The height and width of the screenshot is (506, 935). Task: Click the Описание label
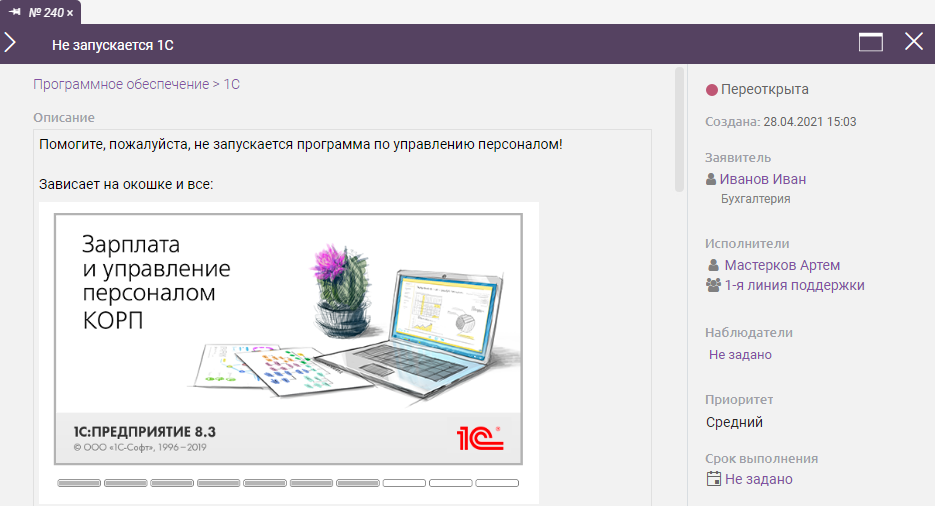click(x=64, y=117)
